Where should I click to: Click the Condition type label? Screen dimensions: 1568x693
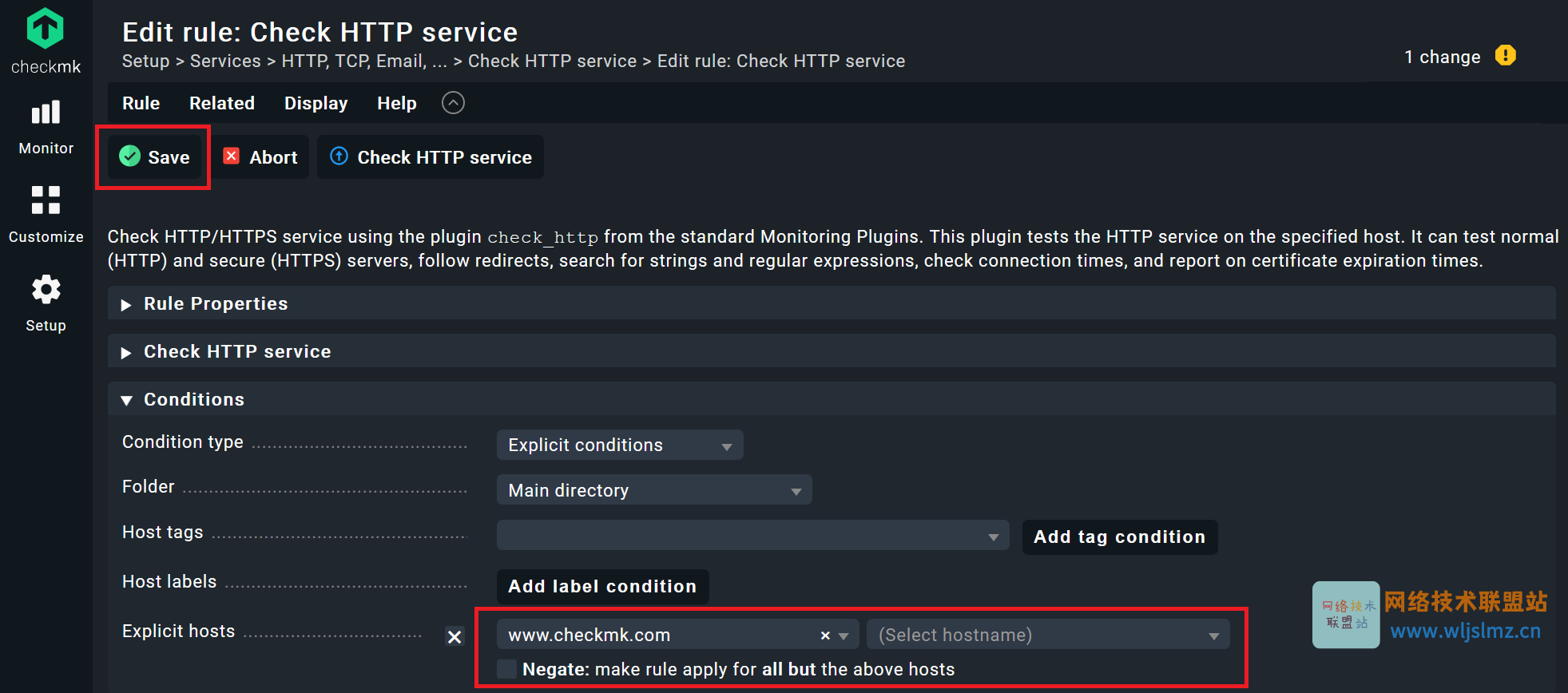tap(183, 442)
